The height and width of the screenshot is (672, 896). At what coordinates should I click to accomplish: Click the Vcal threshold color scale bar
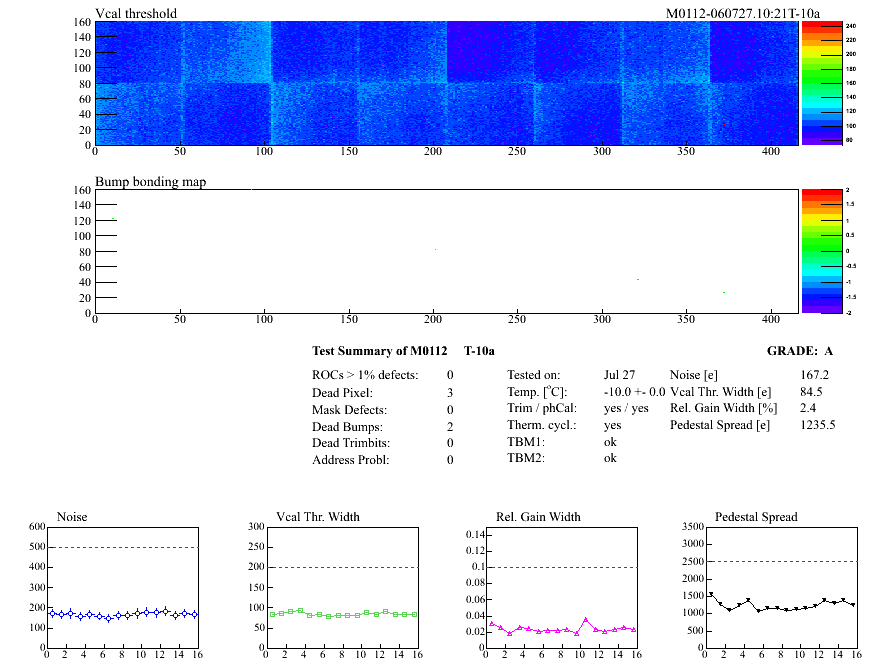click(x=823, y=83)
